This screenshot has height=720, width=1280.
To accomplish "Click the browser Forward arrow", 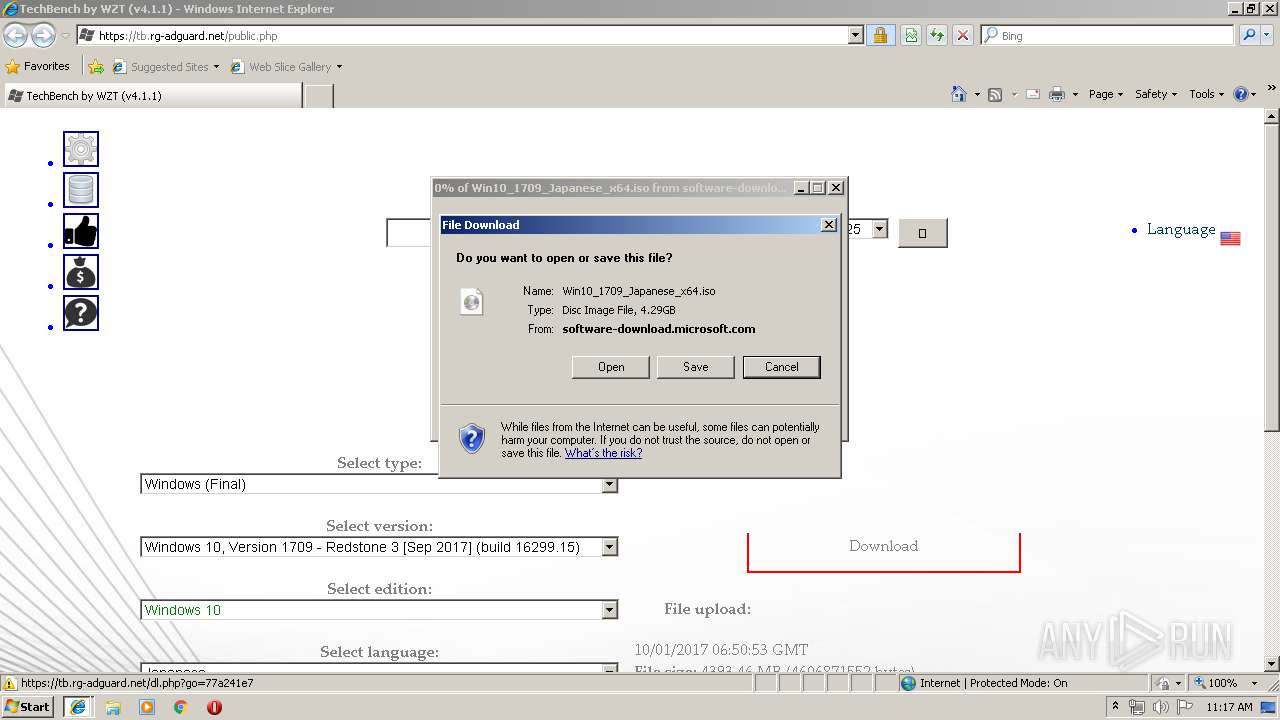I will click(x=43, y=36).
